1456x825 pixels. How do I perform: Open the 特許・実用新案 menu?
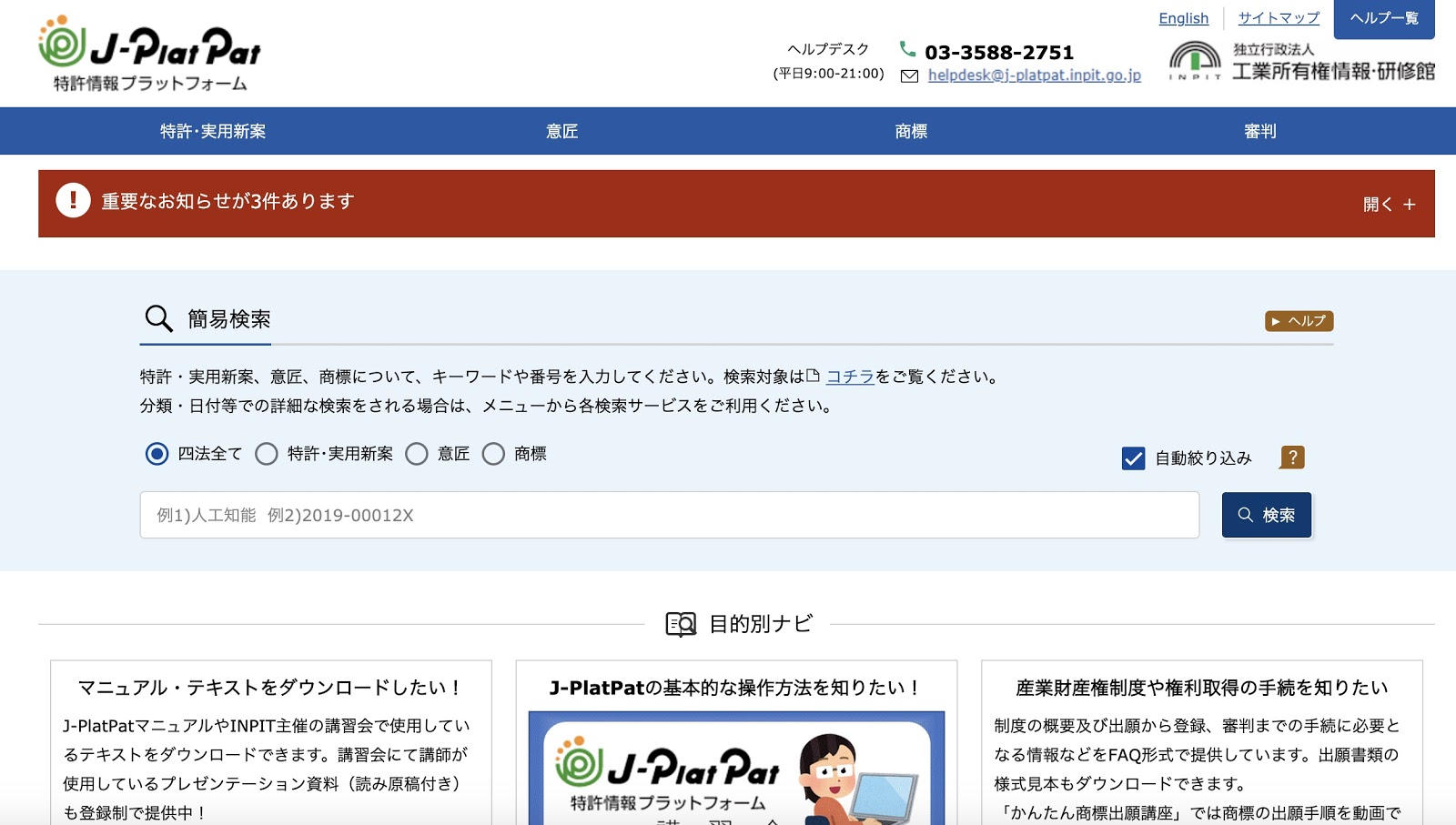pyautogui.click(x=213, y=131)
